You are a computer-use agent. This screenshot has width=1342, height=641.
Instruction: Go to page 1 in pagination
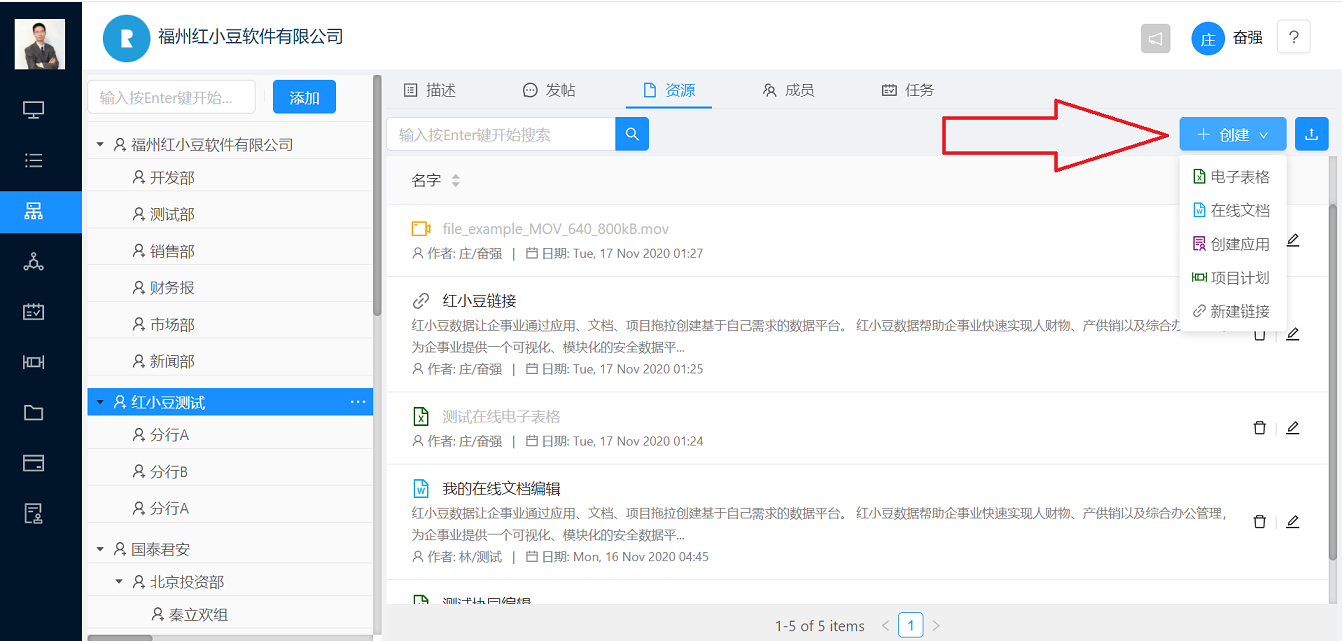(x=910, y=626)
